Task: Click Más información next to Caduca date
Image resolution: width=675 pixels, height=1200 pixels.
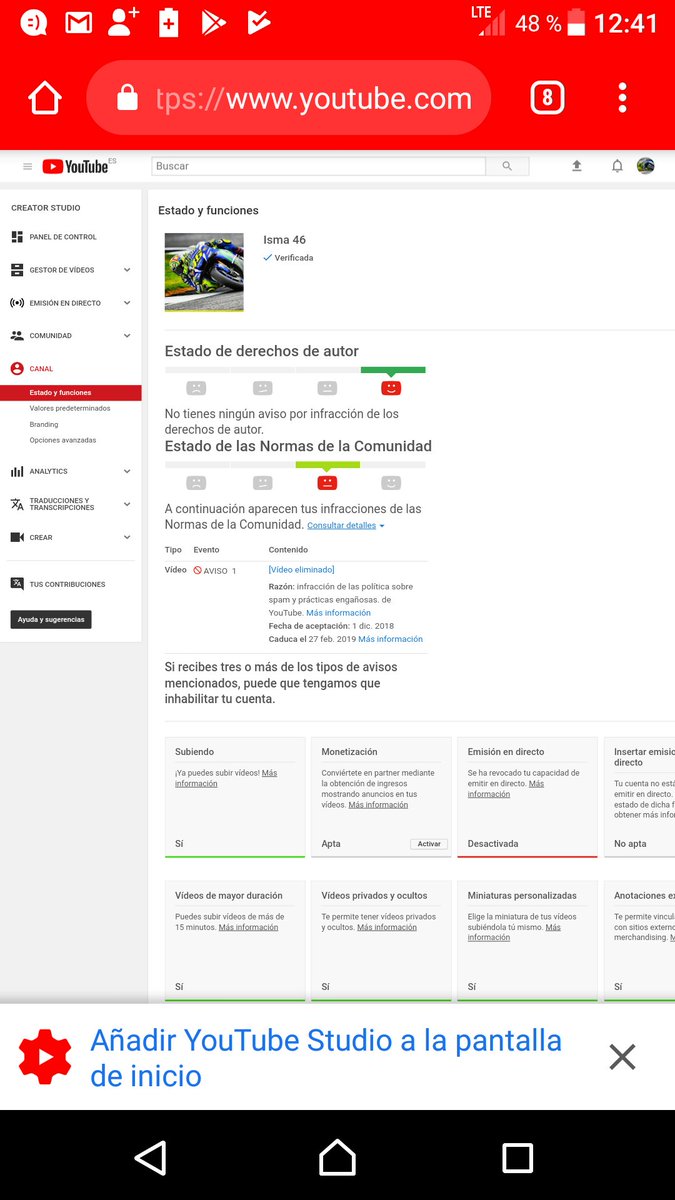Action: [x=391, y=639]
